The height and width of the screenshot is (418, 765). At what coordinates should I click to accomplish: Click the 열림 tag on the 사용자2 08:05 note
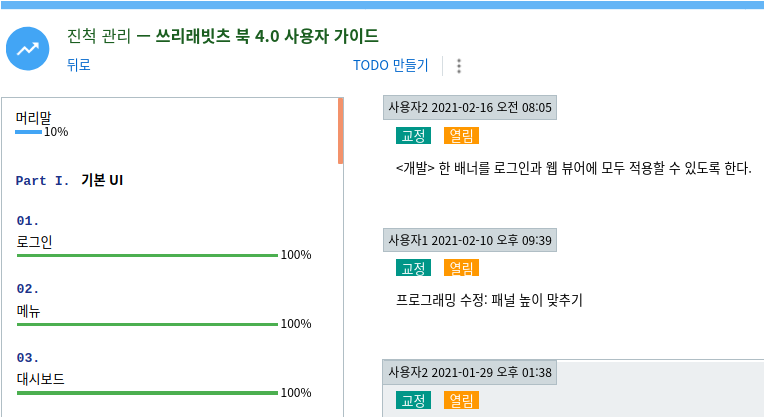coord(461,135)
